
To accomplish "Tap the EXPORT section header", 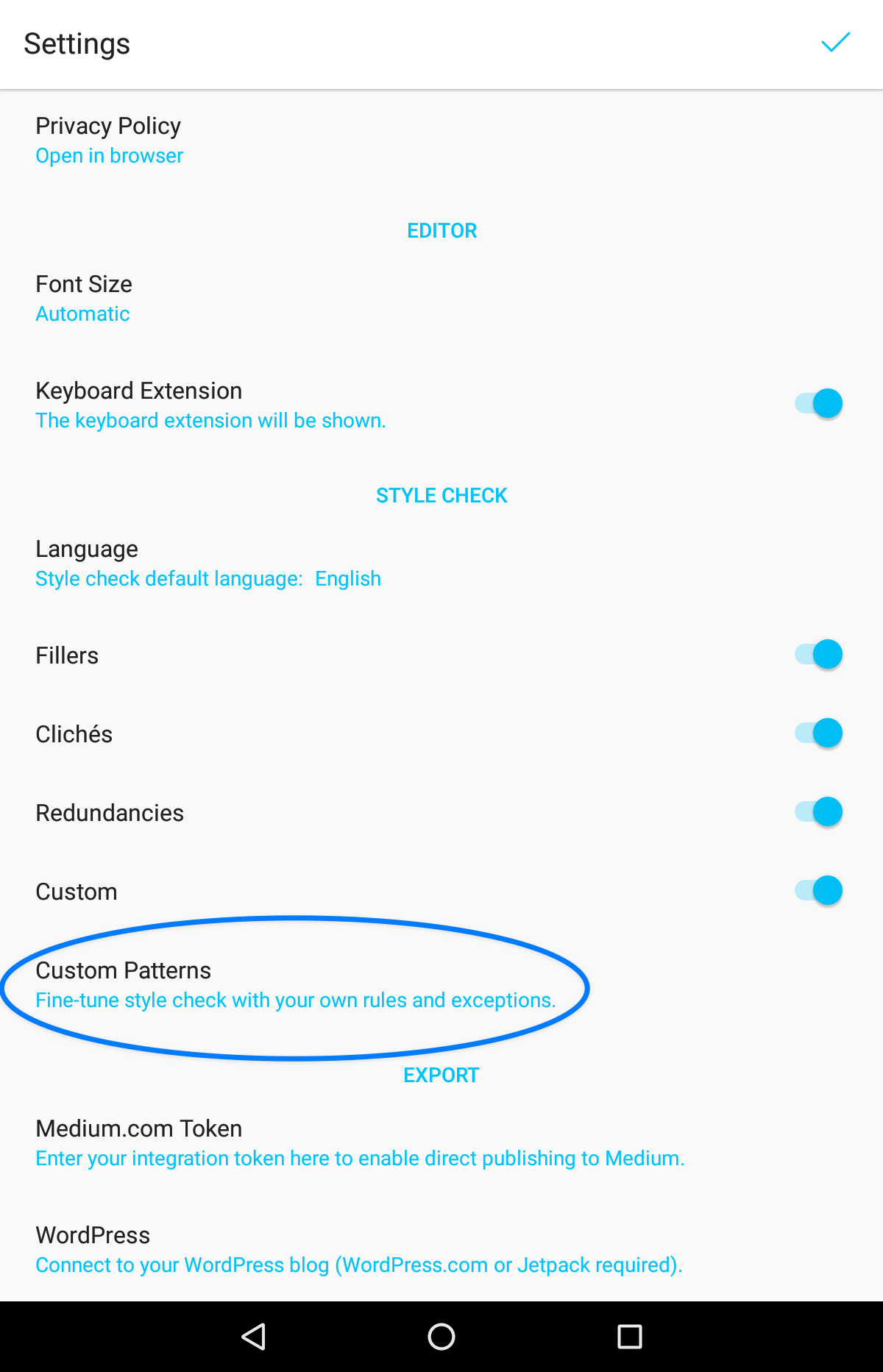I will click(441, 1075).
